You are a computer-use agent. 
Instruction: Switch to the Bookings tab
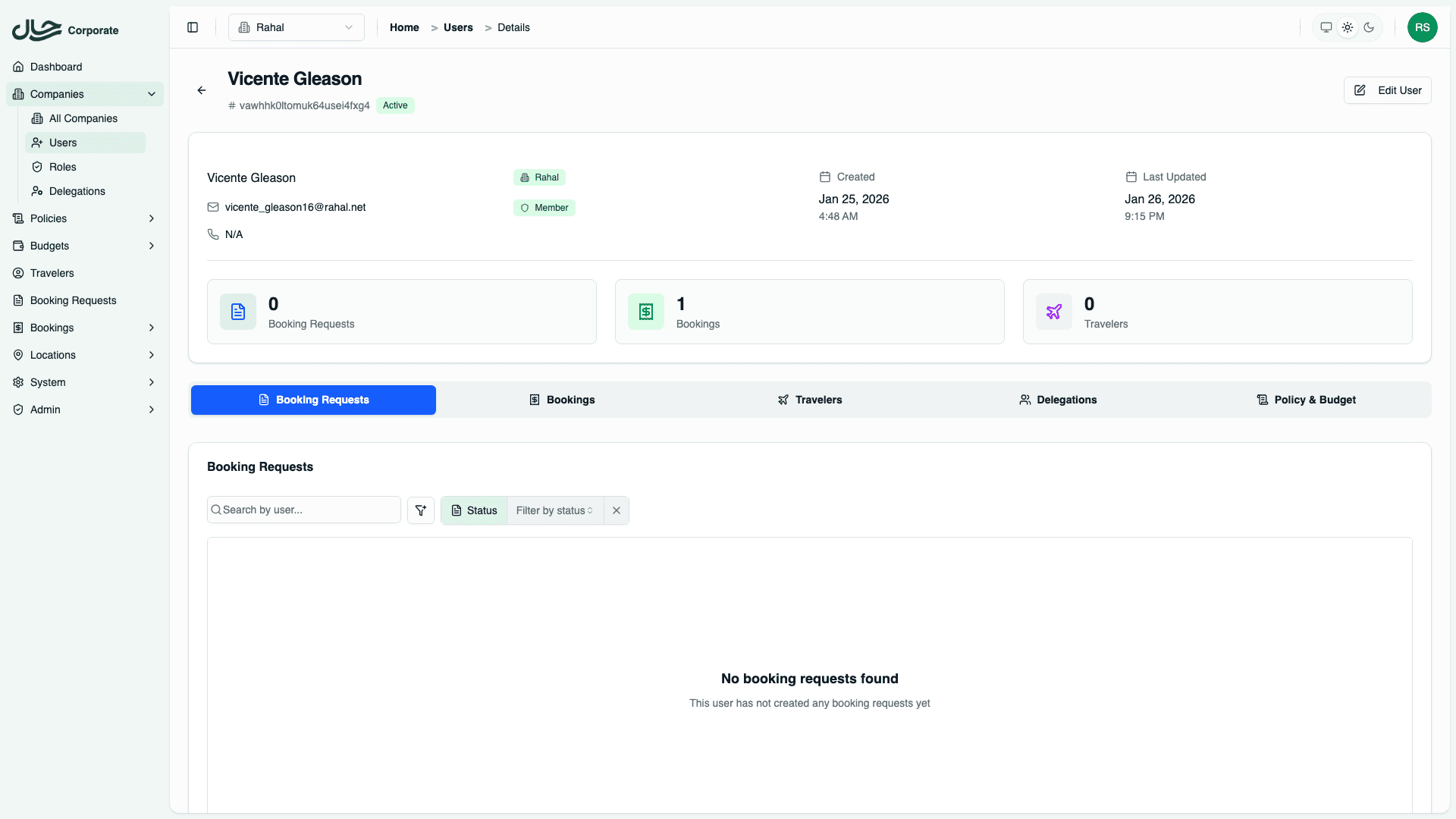coord(562,400)
